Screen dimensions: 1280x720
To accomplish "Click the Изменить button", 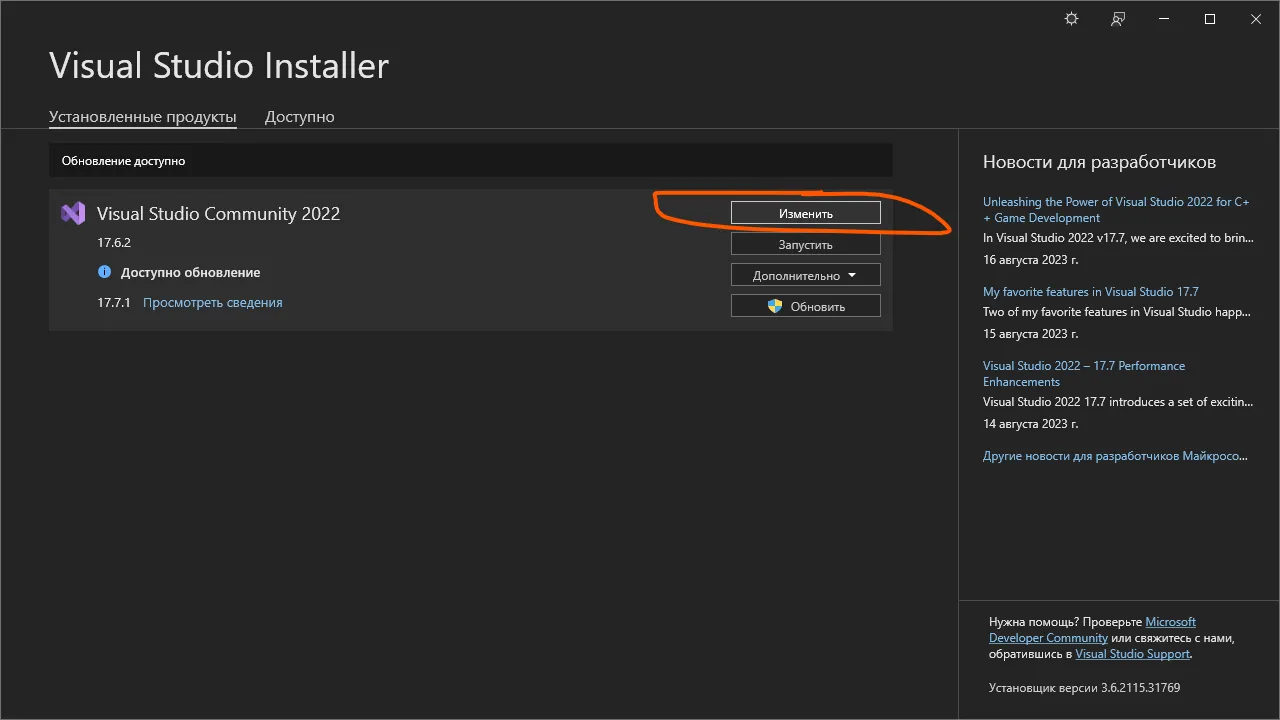I will 806,213.
